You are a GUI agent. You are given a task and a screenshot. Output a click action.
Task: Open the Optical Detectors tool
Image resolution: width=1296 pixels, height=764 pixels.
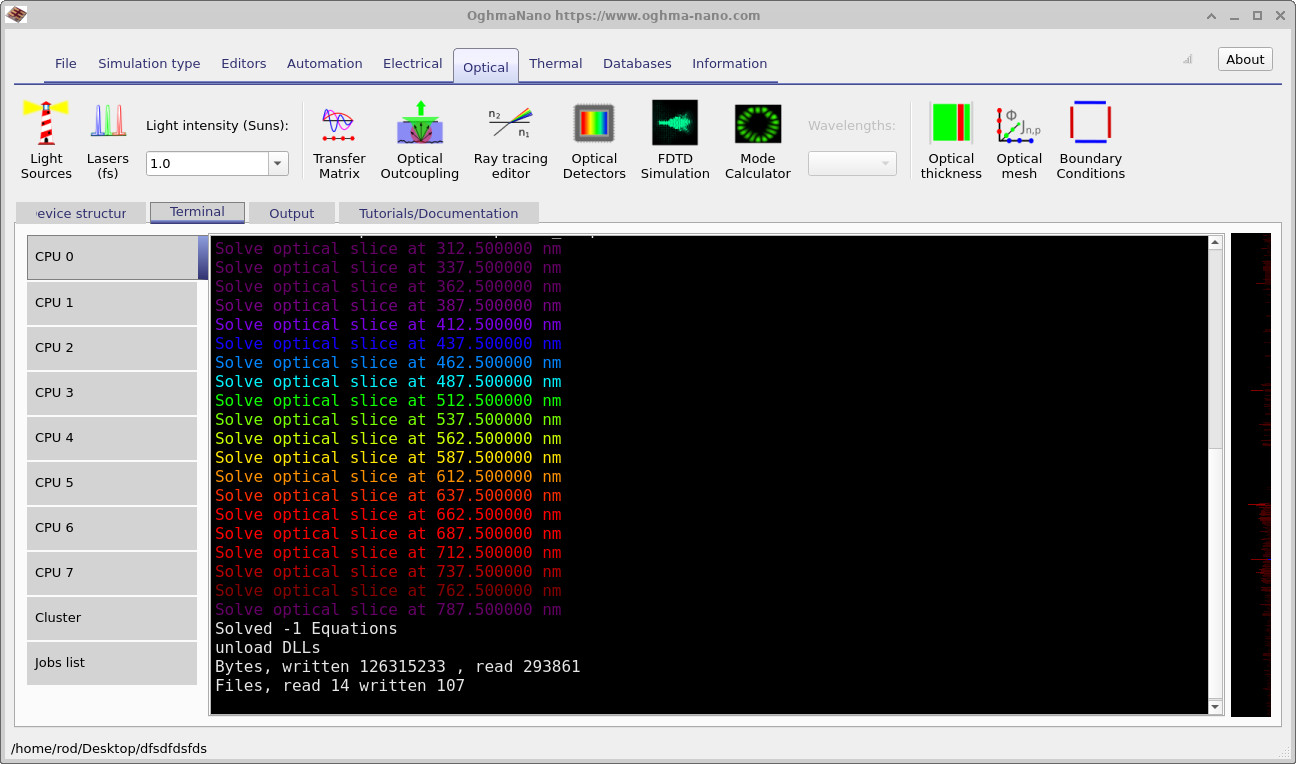pyautogui.click(x=594, y=140)
